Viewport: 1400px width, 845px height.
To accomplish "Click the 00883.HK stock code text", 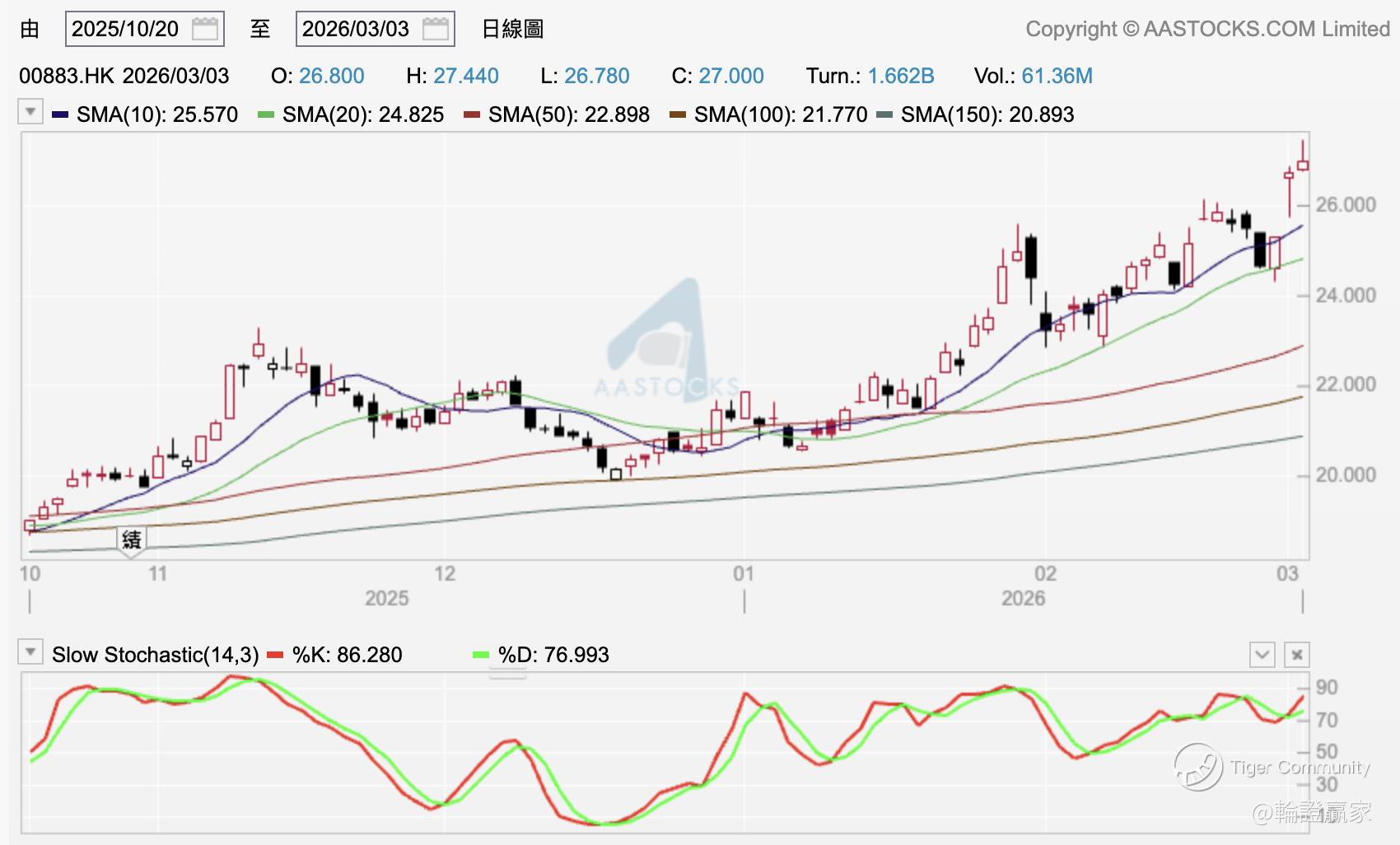I will [x=66, y=76].
